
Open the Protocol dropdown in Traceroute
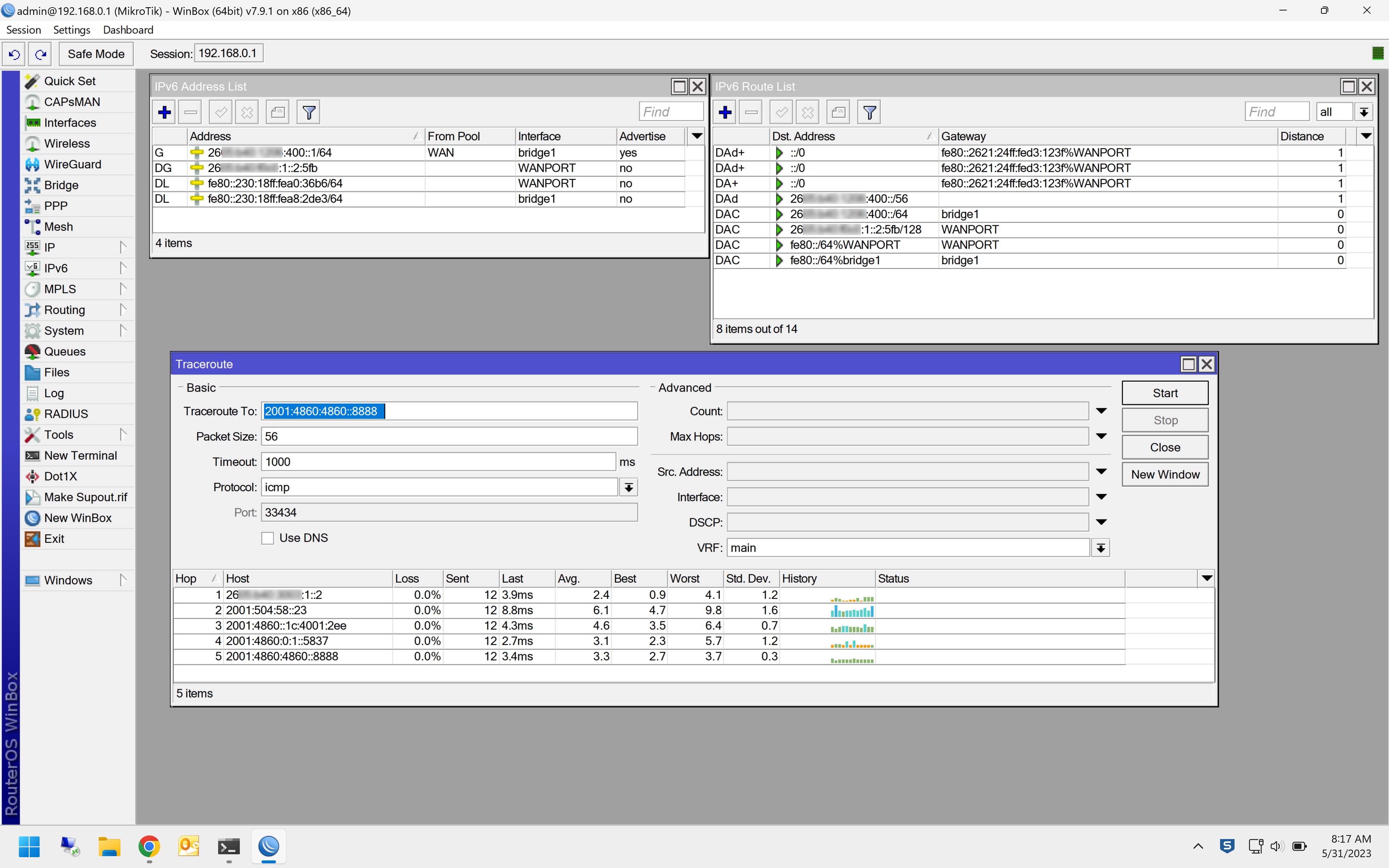(x=629, y=488)
